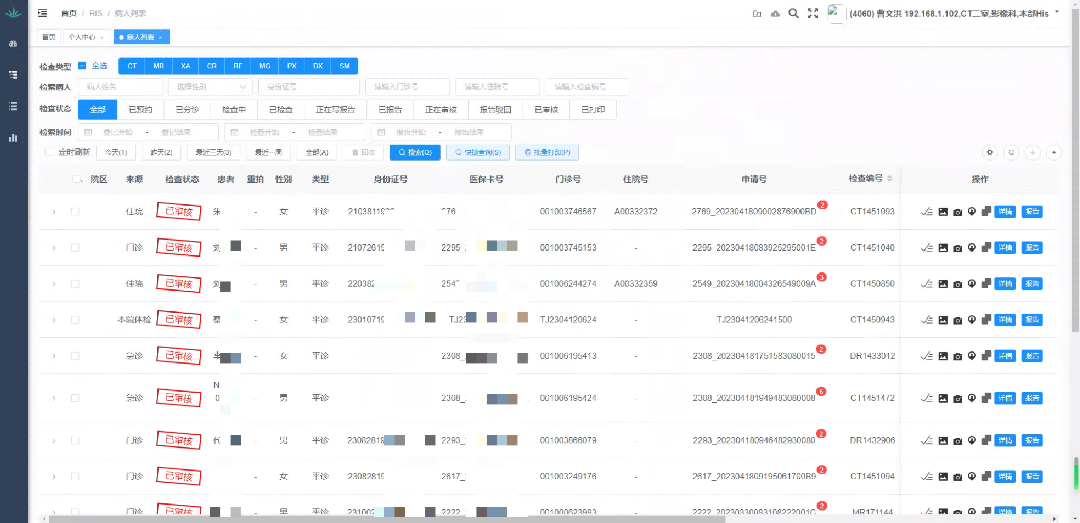Click the checklist icon in row CT1451093
The height and width of the screenshot is (523, 1080).
point(927,212)
